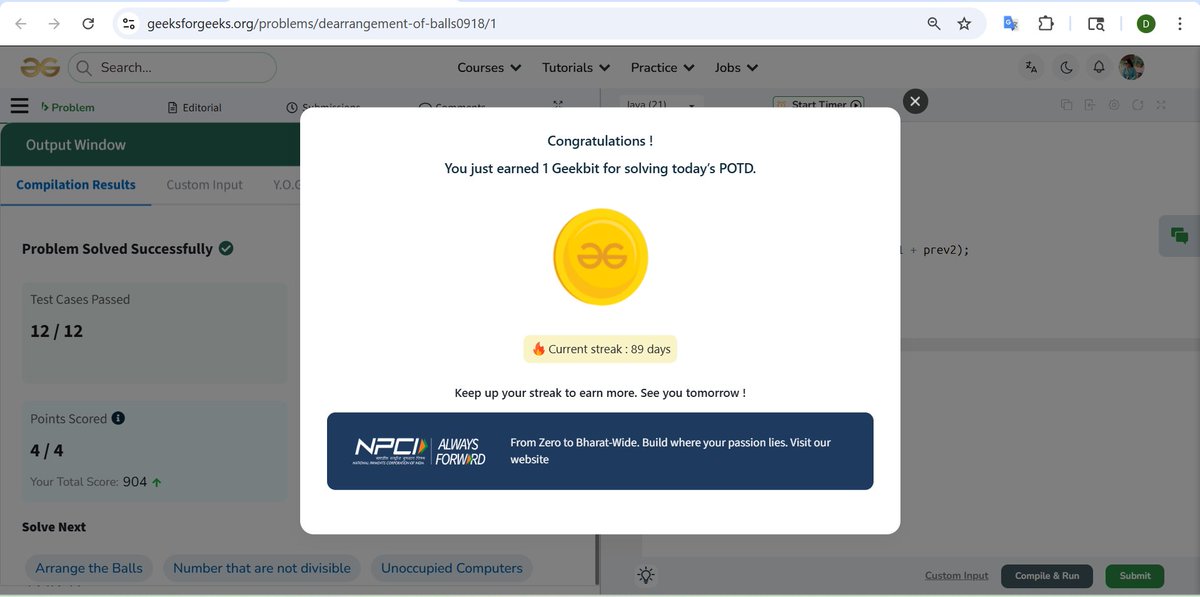Expand the Courses dropdown

[488, 67]
